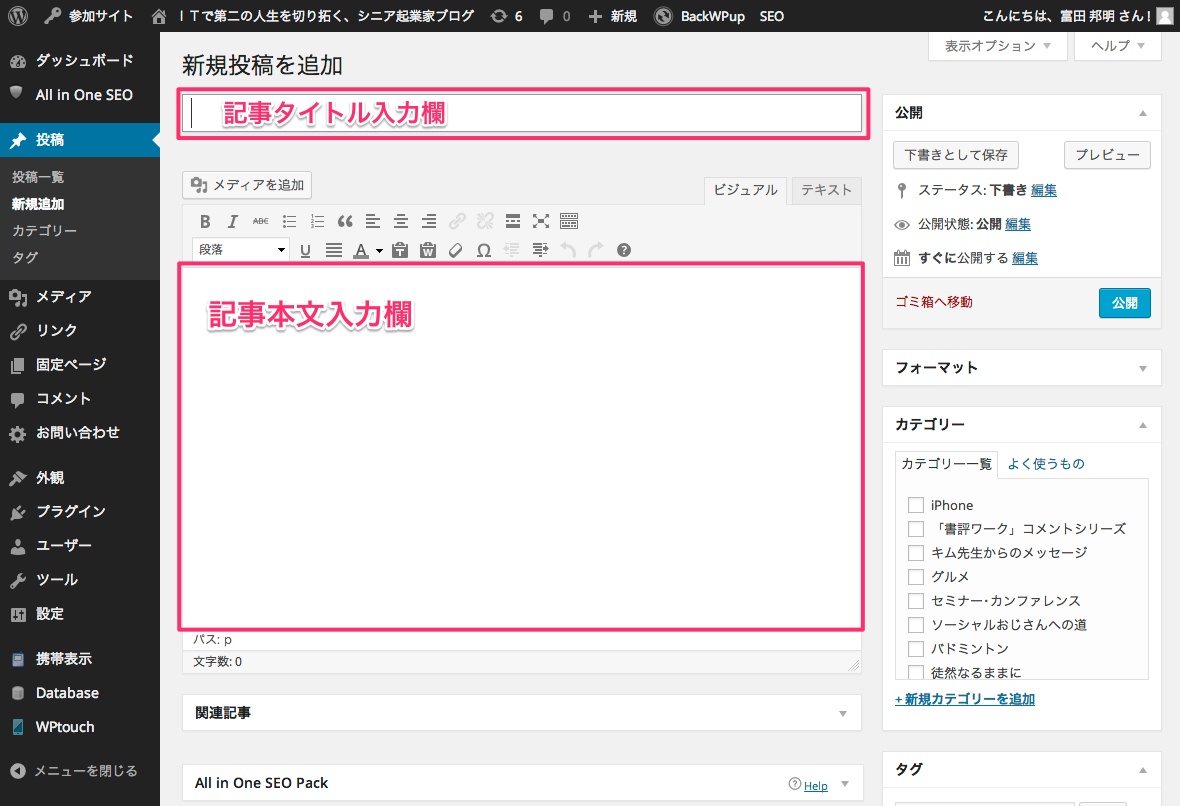Open the special character (Omega) picker
Screen dimensions: 1180x806
click(x=484, y=250)
